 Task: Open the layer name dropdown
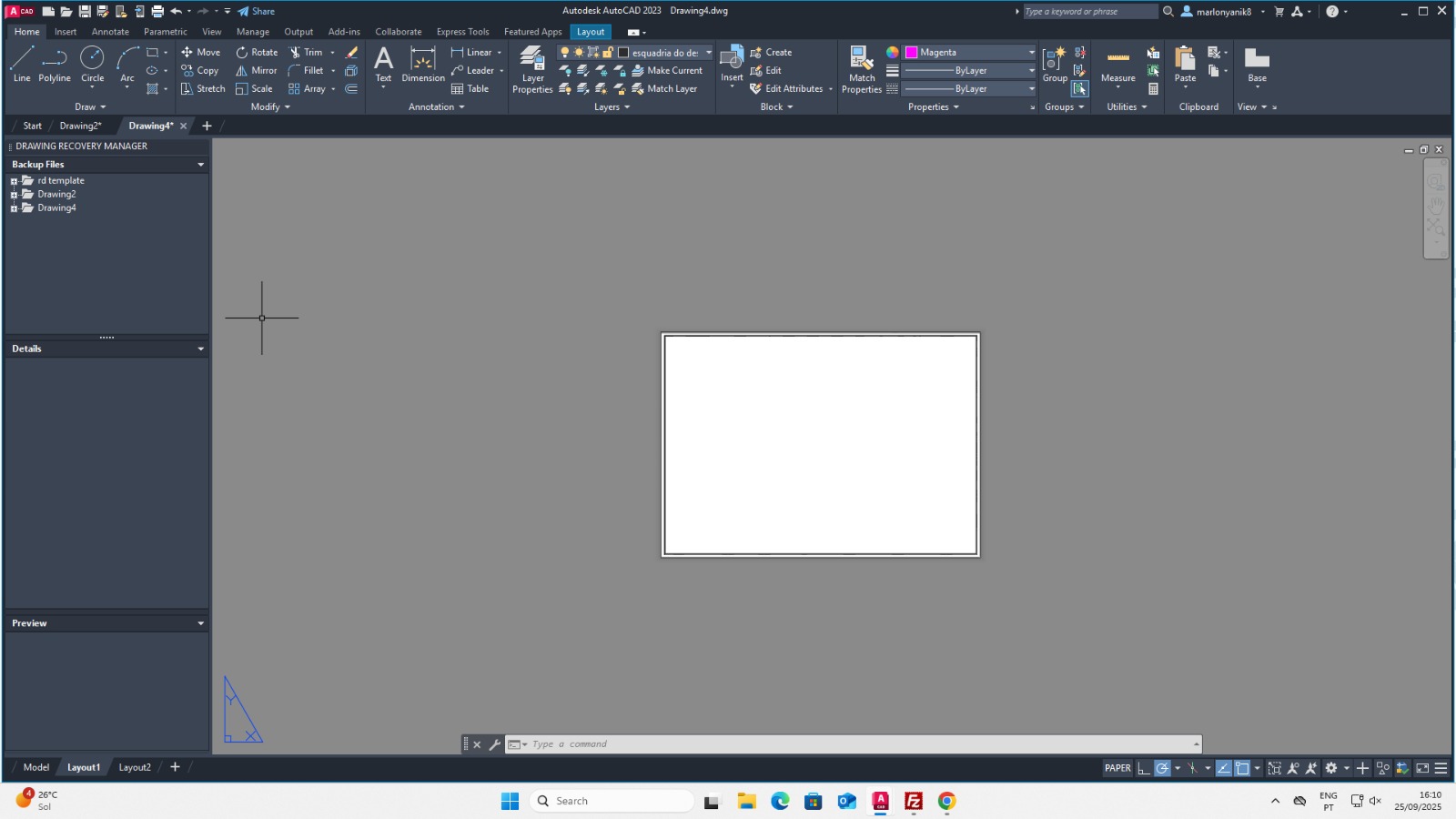(x=708, y=53)
